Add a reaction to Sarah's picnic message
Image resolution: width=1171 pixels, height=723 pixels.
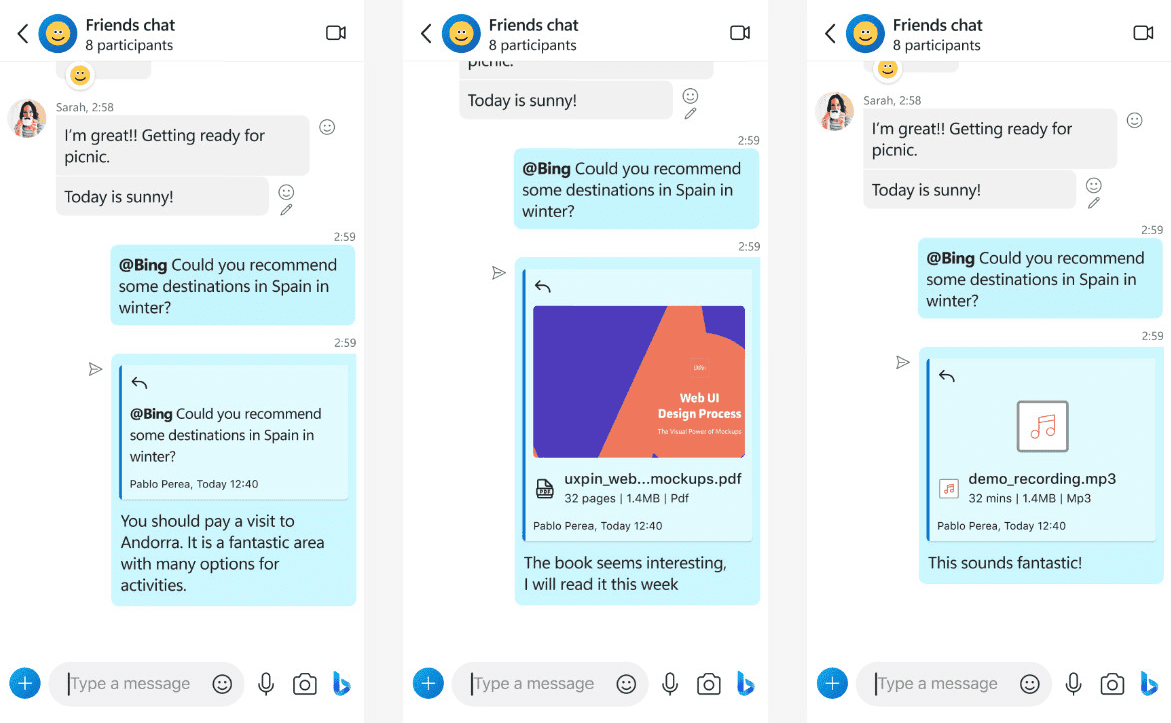[327, 127]
